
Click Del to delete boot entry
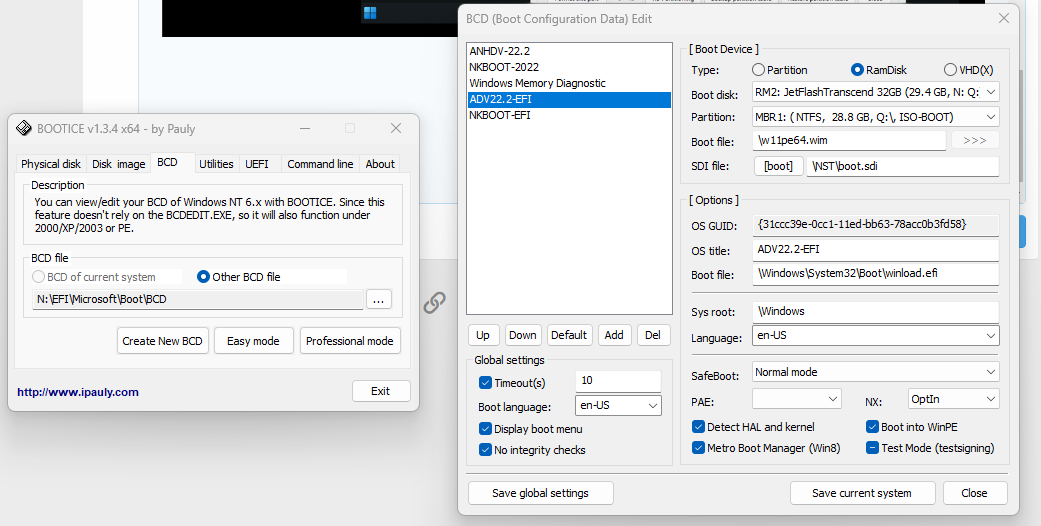coord(653,335)
